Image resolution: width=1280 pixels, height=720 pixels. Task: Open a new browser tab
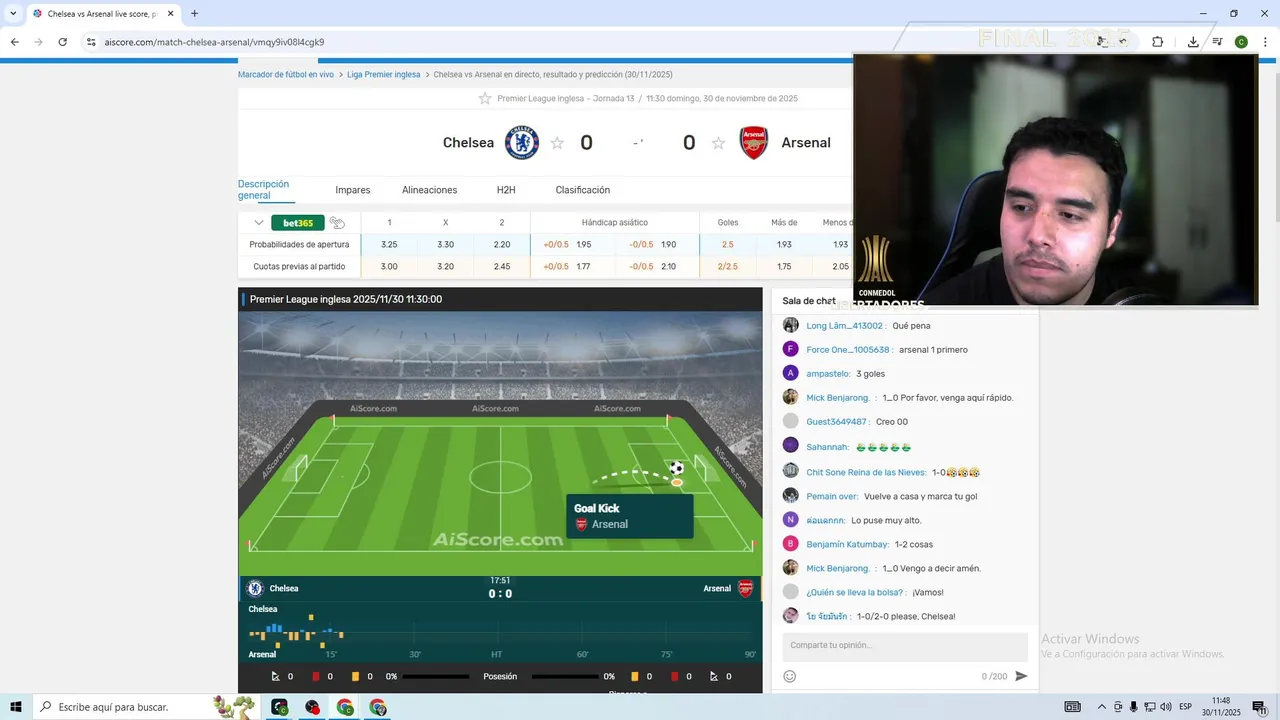194,14
